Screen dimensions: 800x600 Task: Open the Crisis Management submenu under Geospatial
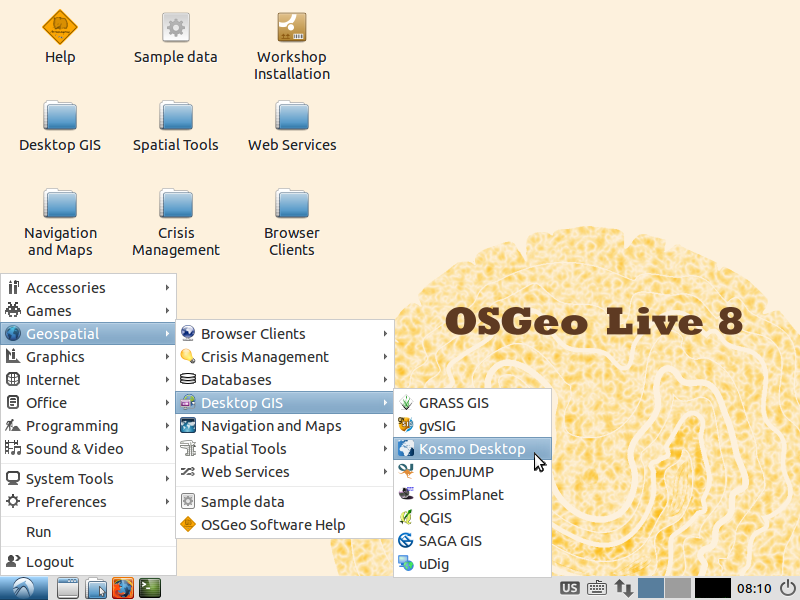pos(285,357)
